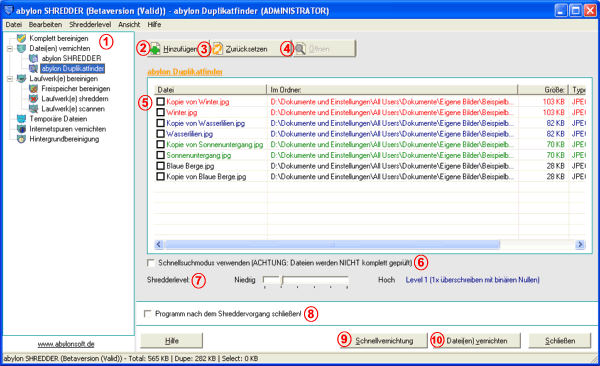Click the Komplett bereinigen shield icon
The height and width of the screenshot is (366, 600).
21,38
